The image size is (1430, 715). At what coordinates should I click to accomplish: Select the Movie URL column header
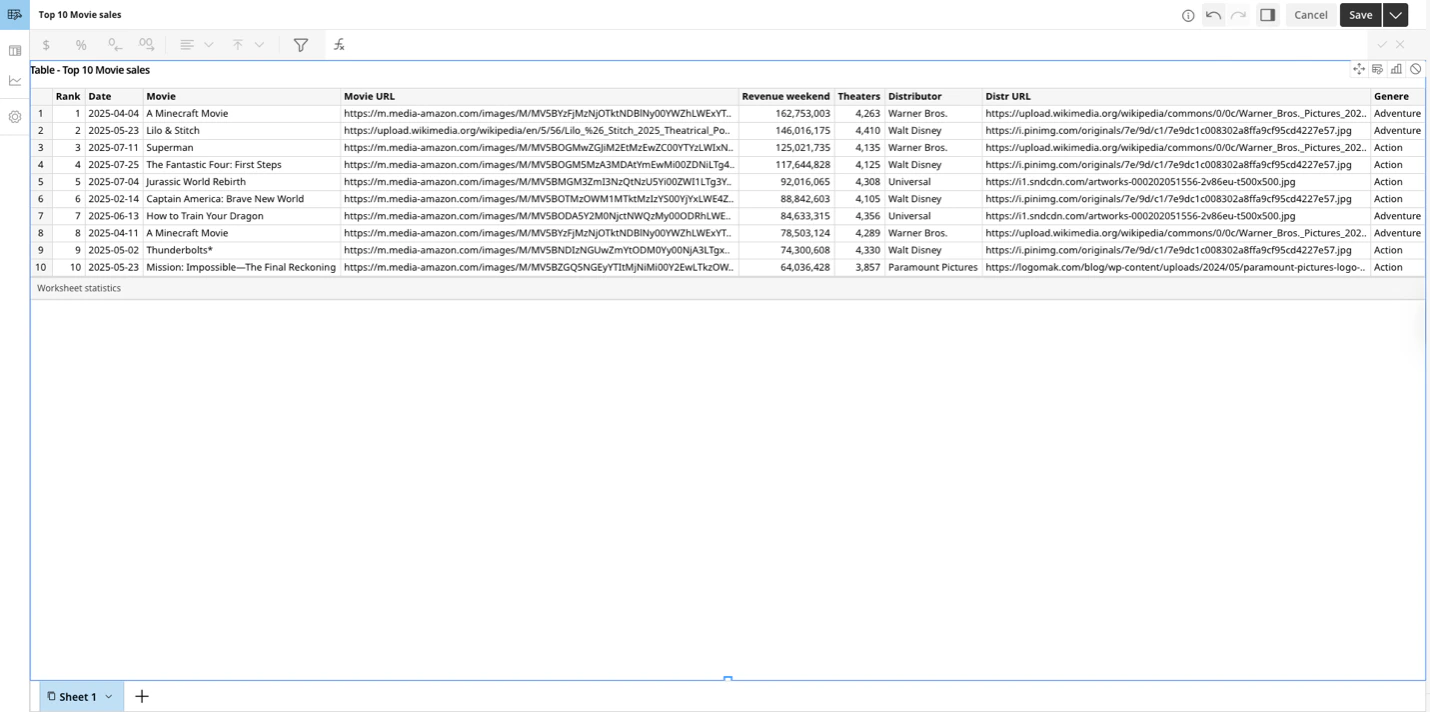(x=540, y=97)
